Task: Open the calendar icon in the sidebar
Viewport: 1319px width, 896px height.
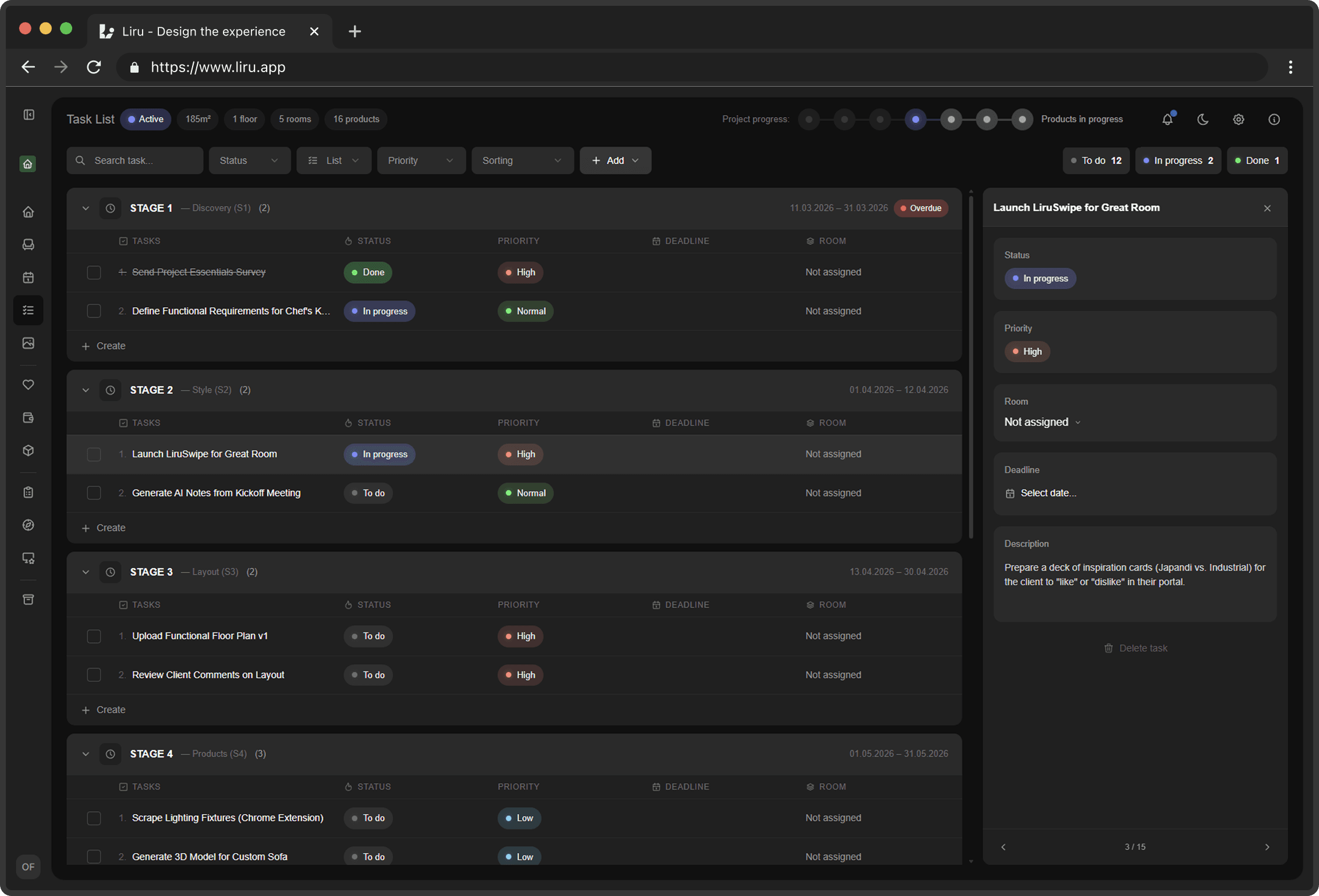Action: click(28, 278)
